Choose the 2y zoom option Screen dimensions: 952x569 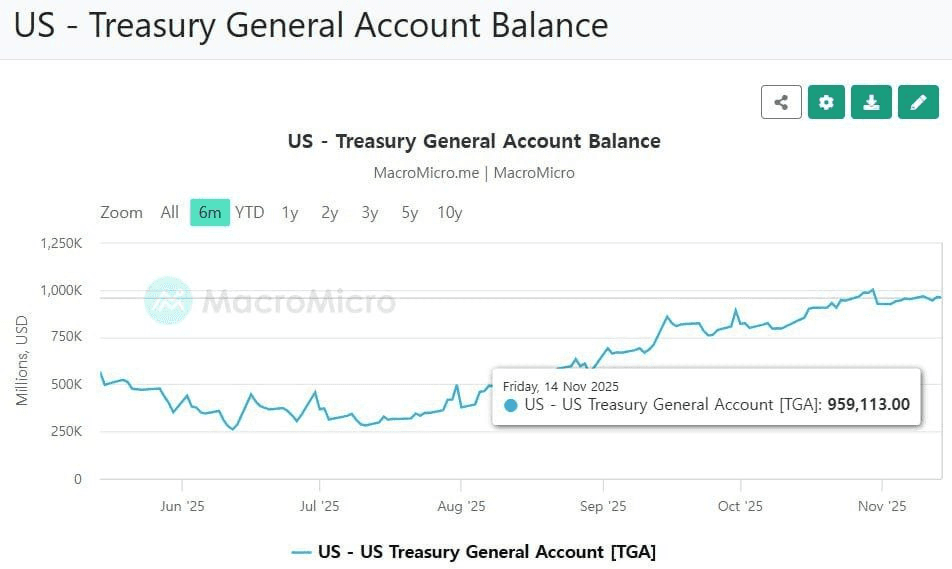coord(330,212)
